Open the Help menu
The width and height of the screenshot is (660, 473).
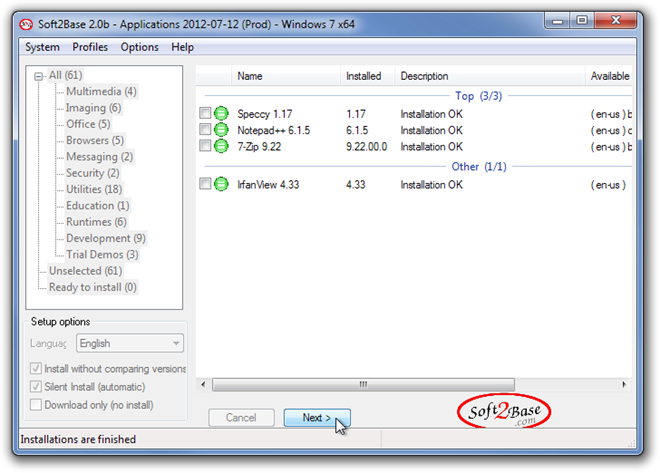tap(182, 47)
